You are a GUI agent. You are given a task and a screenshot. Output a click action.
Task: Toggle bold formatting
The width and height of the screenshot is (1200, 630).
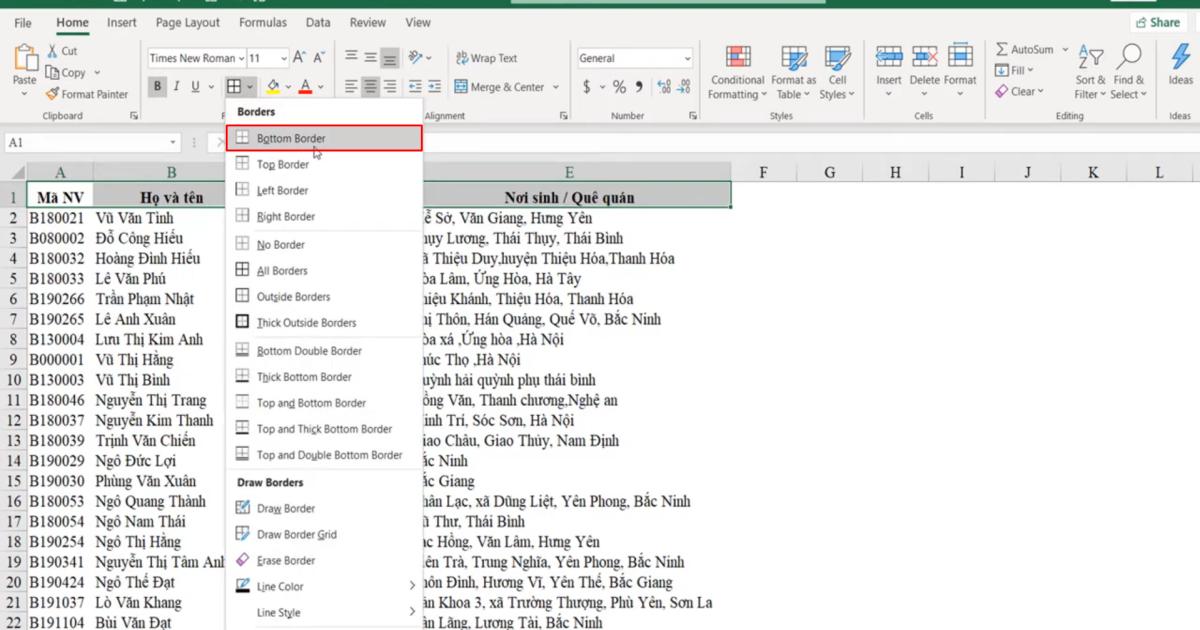coord(157,86)
